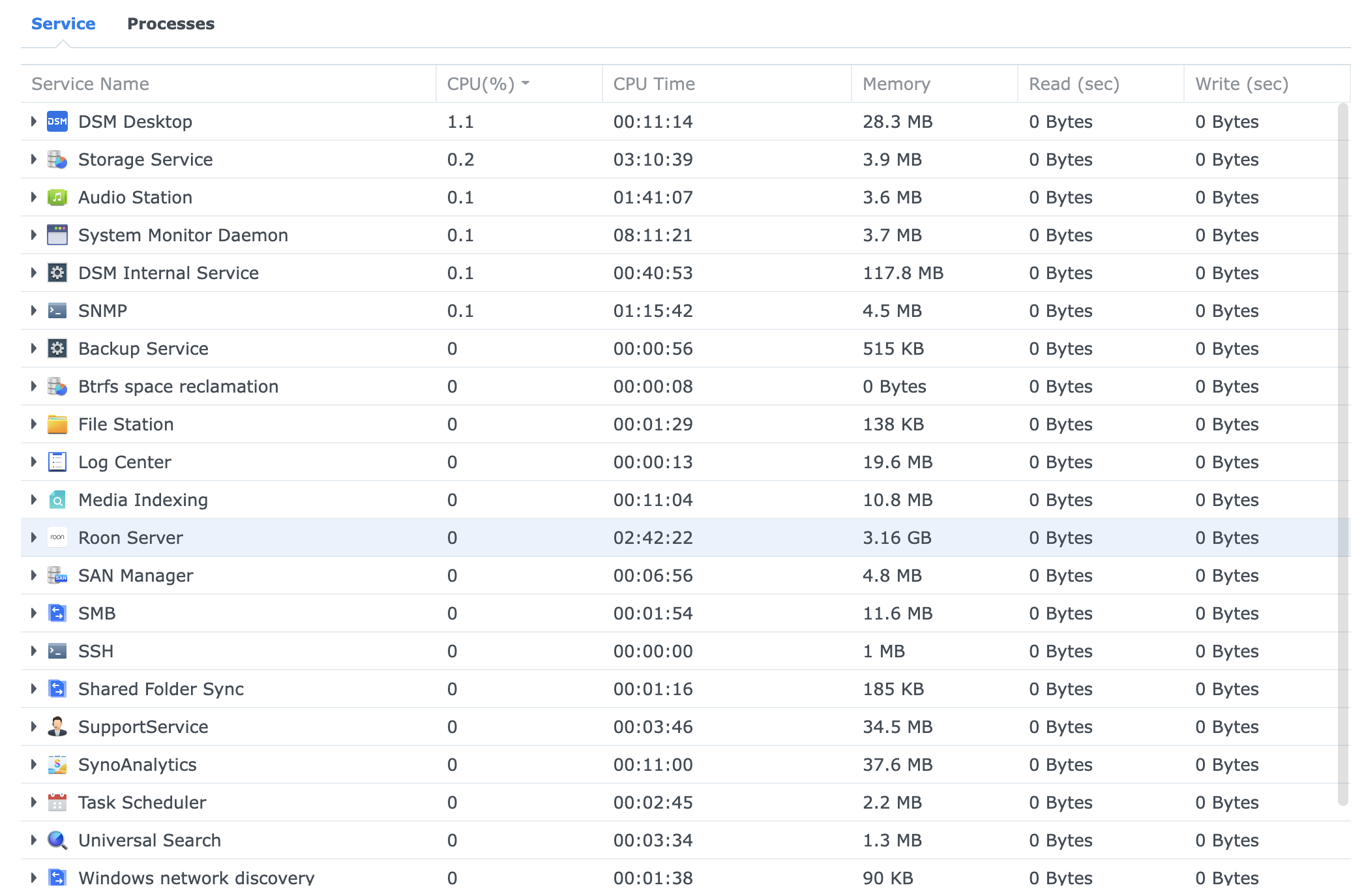Click the SynoAnalytics icon

(x=57, y=764)
